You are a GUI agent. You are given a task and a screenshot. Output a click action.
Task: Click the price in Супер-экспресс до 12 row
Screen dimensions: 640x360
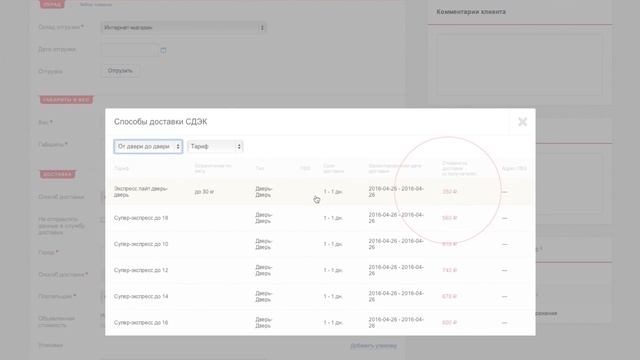tap(449, 270)
